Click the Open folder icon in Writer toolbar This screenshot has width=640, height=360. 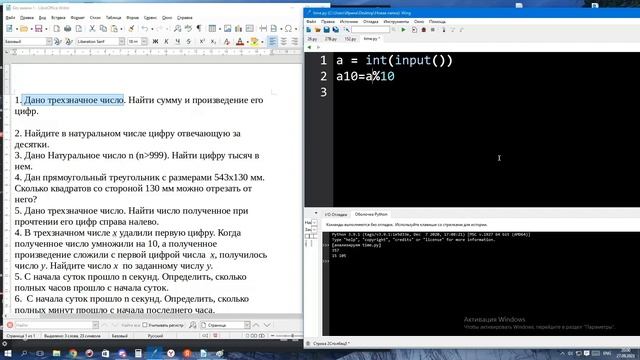pyautogui.click(x=24, y=29)
